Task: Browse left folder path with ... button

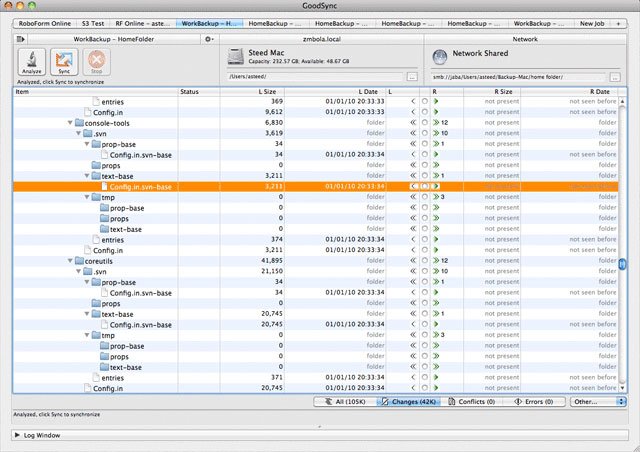Action: pos(412,77)
